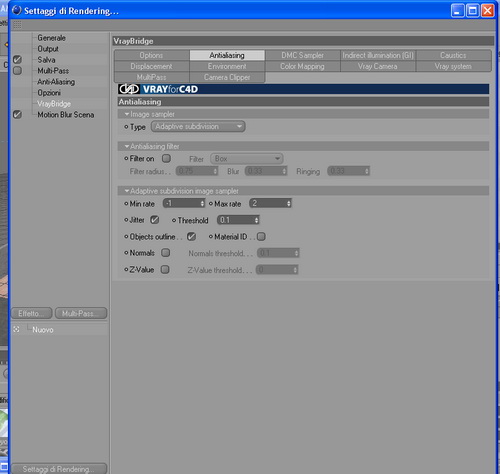Switch to the Vray Camera tab
Screen dimensions: 500x474
(x=378, y=66)
